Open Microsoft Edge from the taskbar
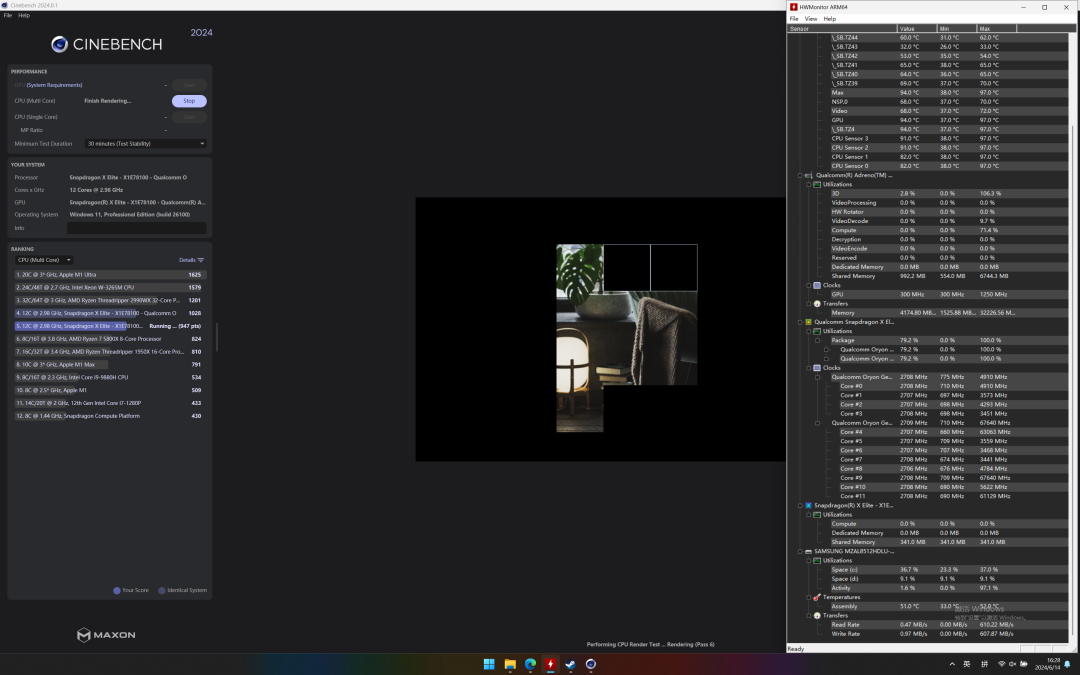Screen dimensions: 1080x675 click(530, 664)
